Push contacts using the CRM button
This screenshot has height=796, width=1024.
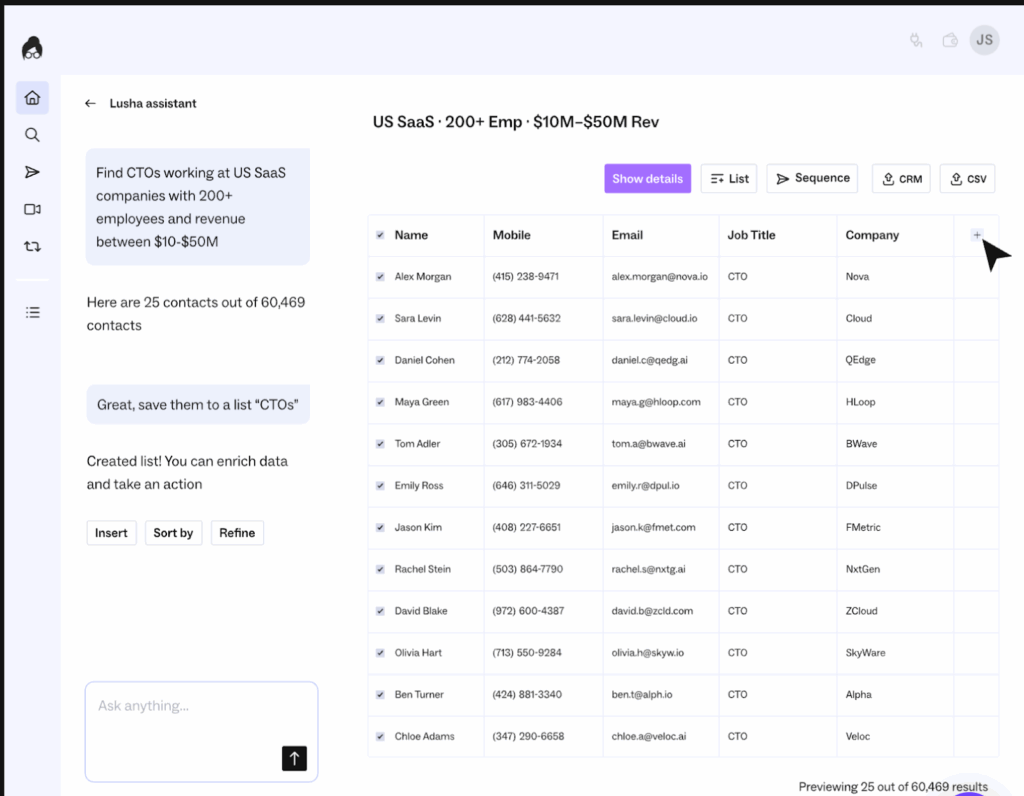(x=901, y=179)
